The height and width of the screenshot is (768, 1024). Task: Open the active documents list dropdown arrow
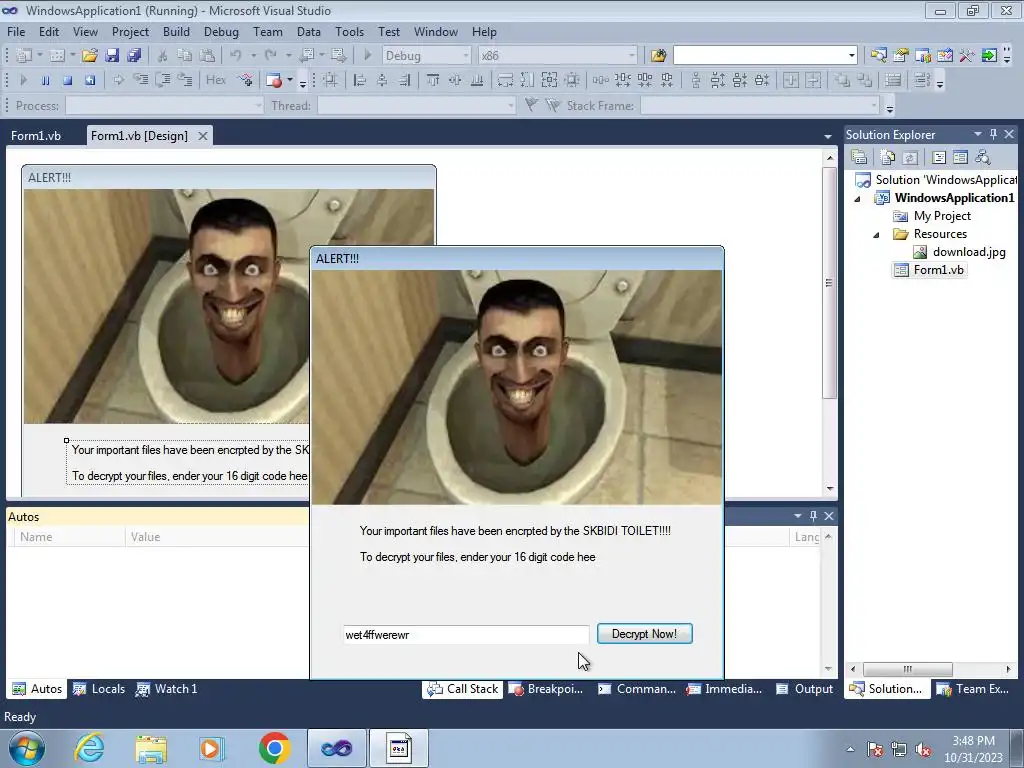(x=828, y=136)
